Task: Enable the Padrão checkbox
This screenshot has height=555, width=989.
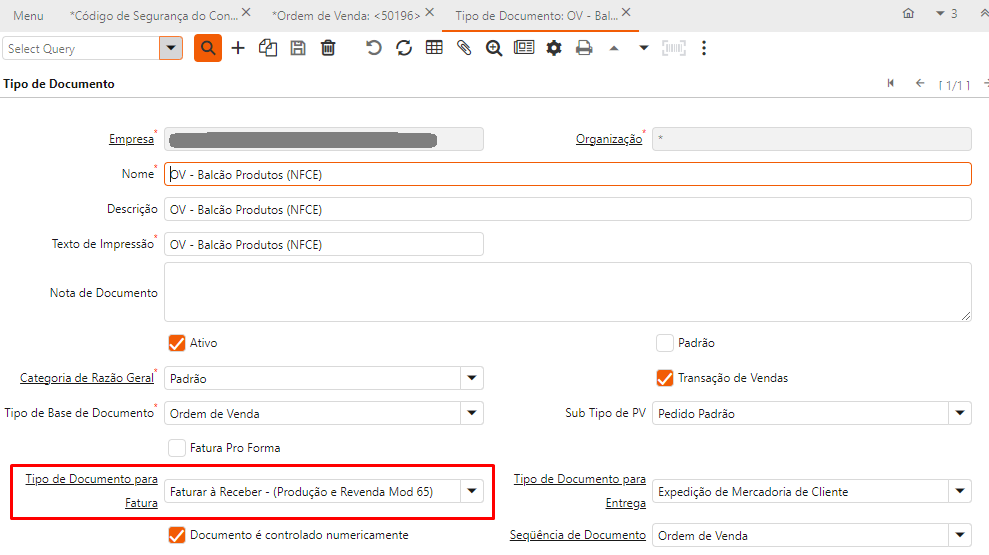Action: point(665,343)
